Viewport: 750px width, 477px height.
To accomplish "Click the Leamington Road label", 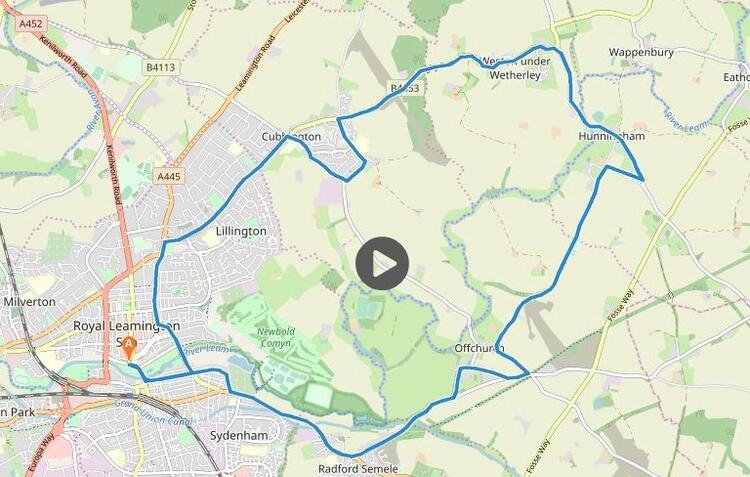I will tap(256, 64).
